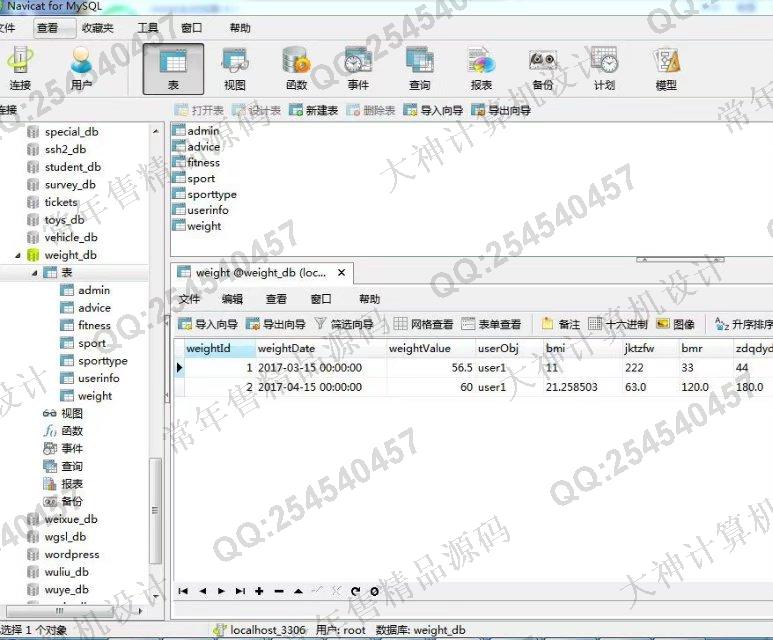Open the 报表 reports toolbar icon
The width and height of the screenshot is (773, 640).
tap(481, 69)
